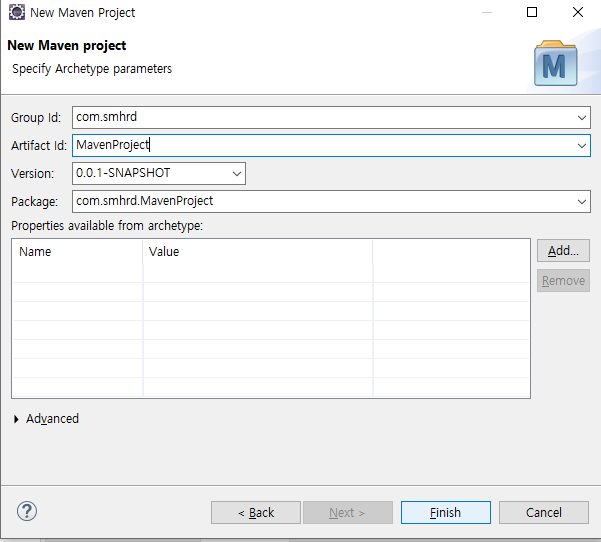Viewport: 601px width, 542px height.
Task: Maximize the New Maven Project dialog
Action: click(x=532, y=12)
